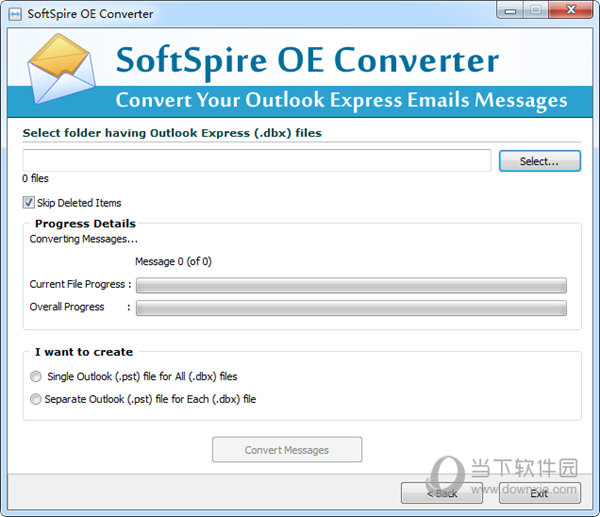Click 'Message 0 (of 0)' status text
The image size is (600, 517).
pos(173,261)
